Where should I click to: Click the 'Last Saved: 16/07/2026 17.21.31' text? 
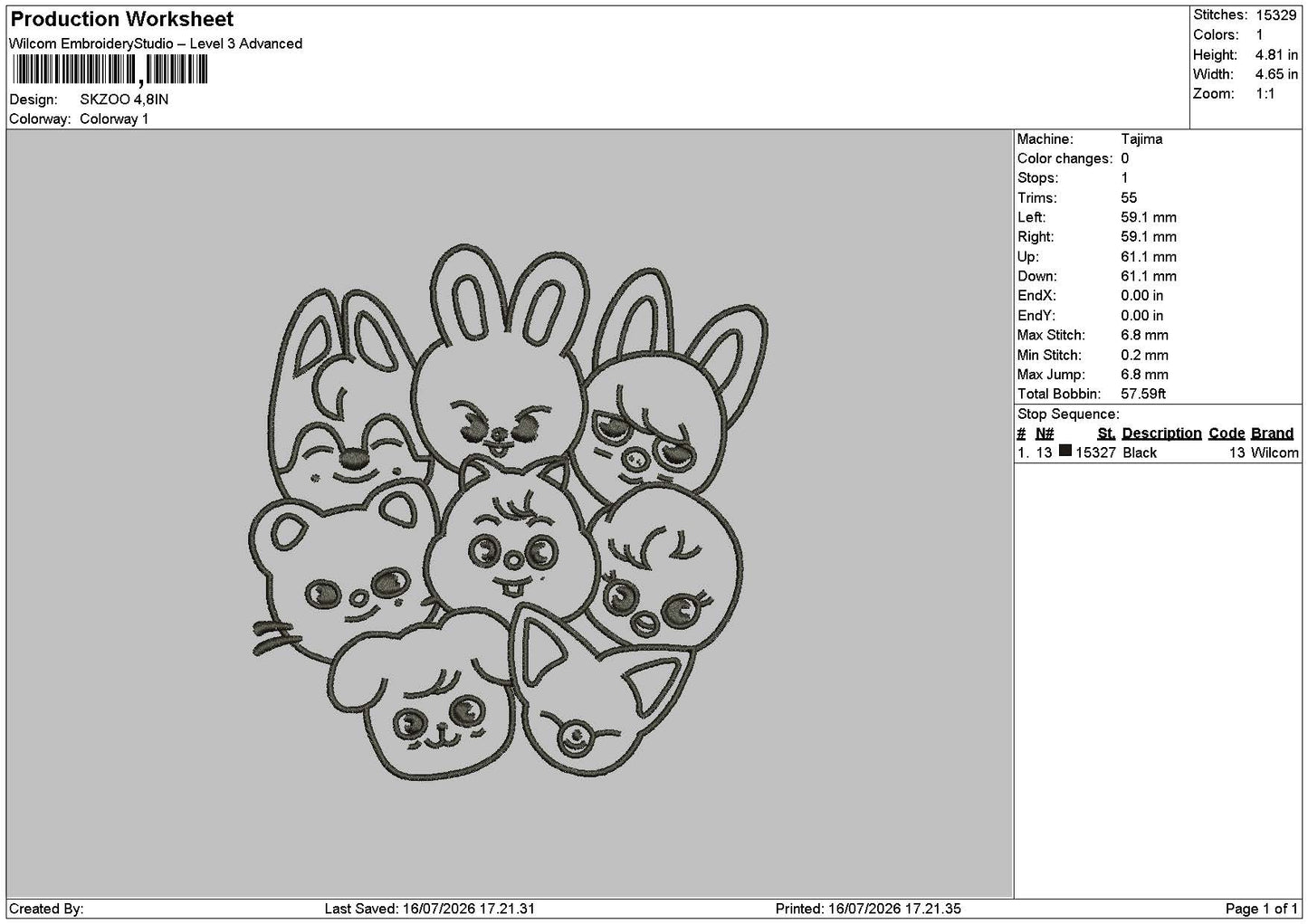tap(430, 910)
